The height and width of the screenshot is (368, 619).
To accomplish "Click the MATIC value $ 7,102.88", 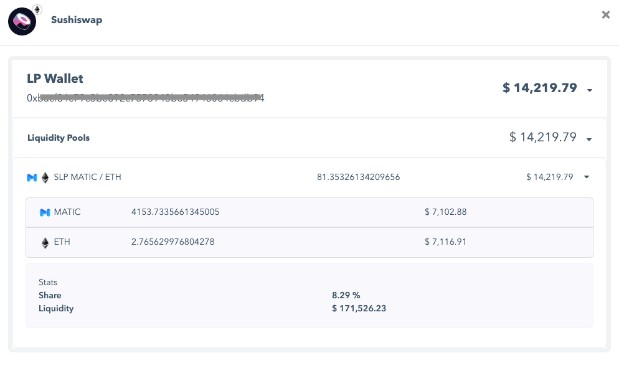I will (446, 212).
